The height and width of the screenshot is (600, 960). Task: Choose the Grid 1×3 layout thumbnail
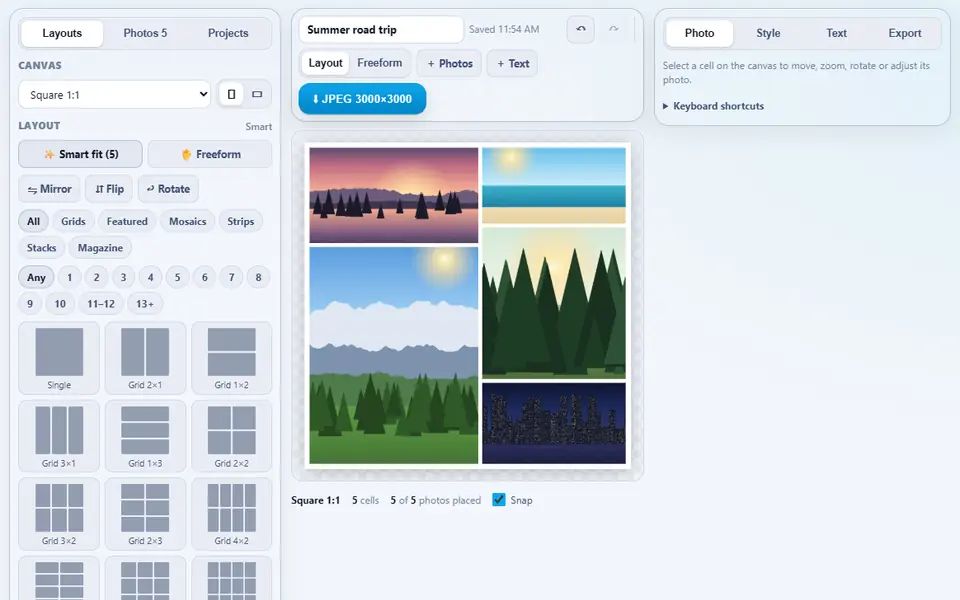[x=145, y=436]
